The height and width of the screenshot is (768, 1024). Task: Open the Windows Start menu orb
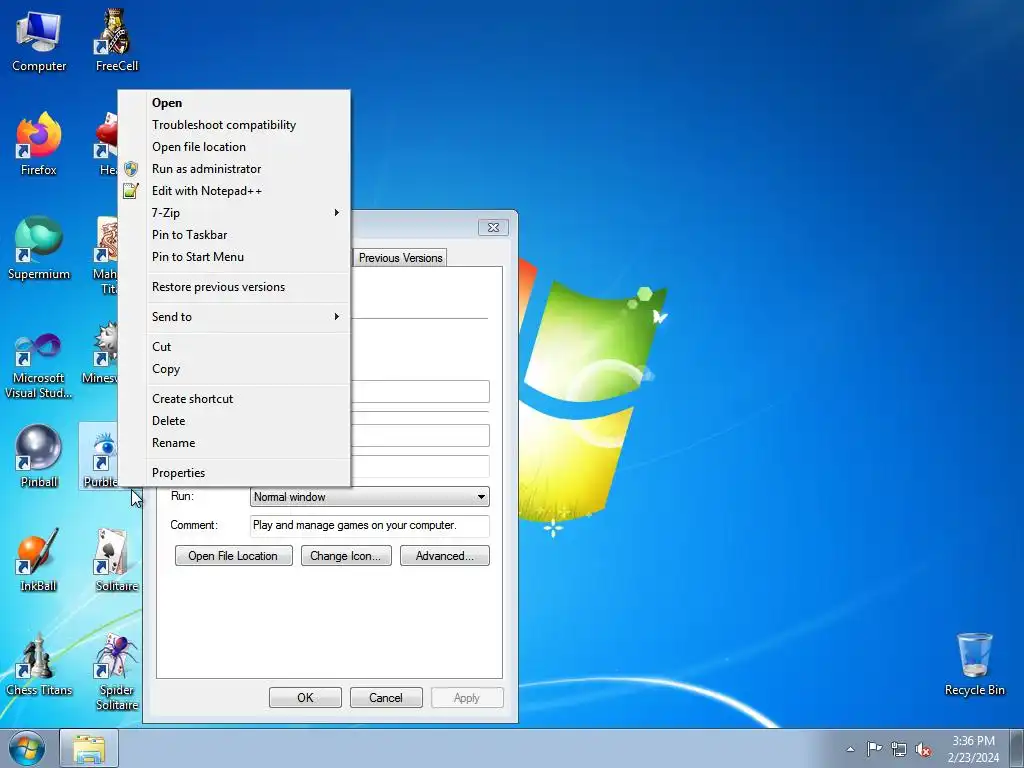[x=27, y=748]
